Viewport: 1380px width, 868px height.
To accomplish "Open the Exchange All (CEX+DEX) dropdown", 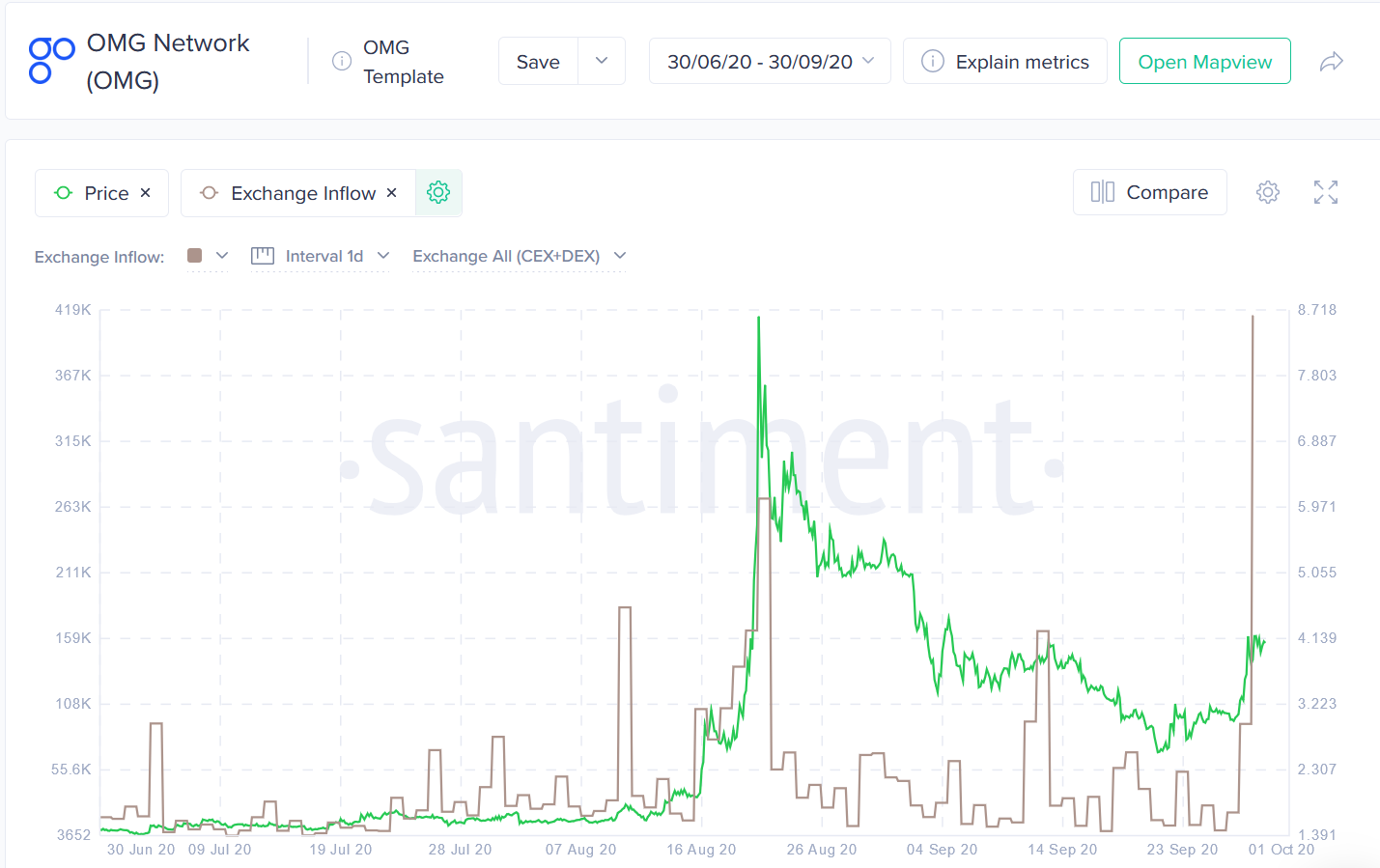I will [x=520, y=256].
